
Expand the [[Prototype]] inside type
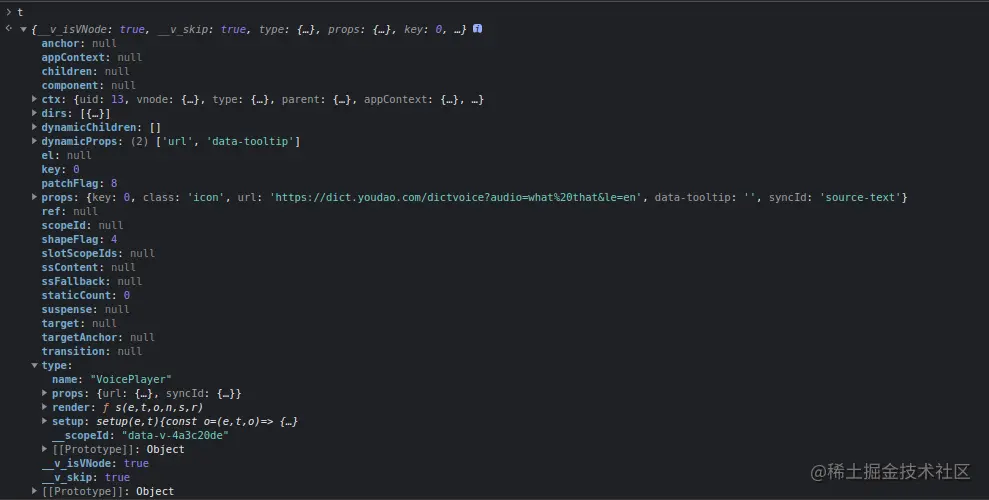click(45, 450)
